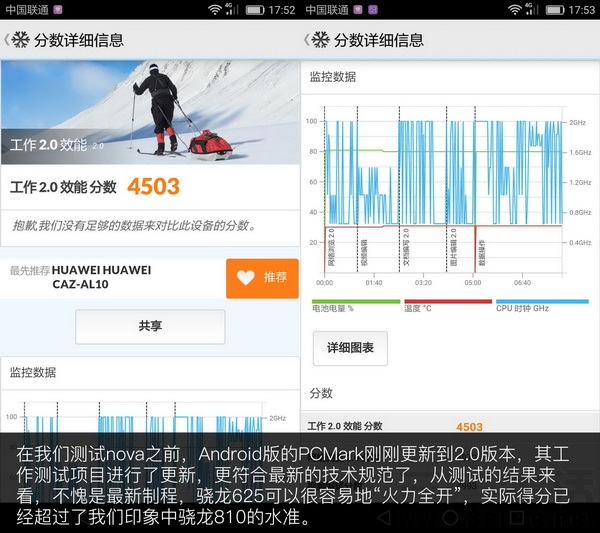This screenshot has height=533, width=600.
Task: Tap the 网络浏览 2.0 marker in the chart
Action: click(331, 248)
